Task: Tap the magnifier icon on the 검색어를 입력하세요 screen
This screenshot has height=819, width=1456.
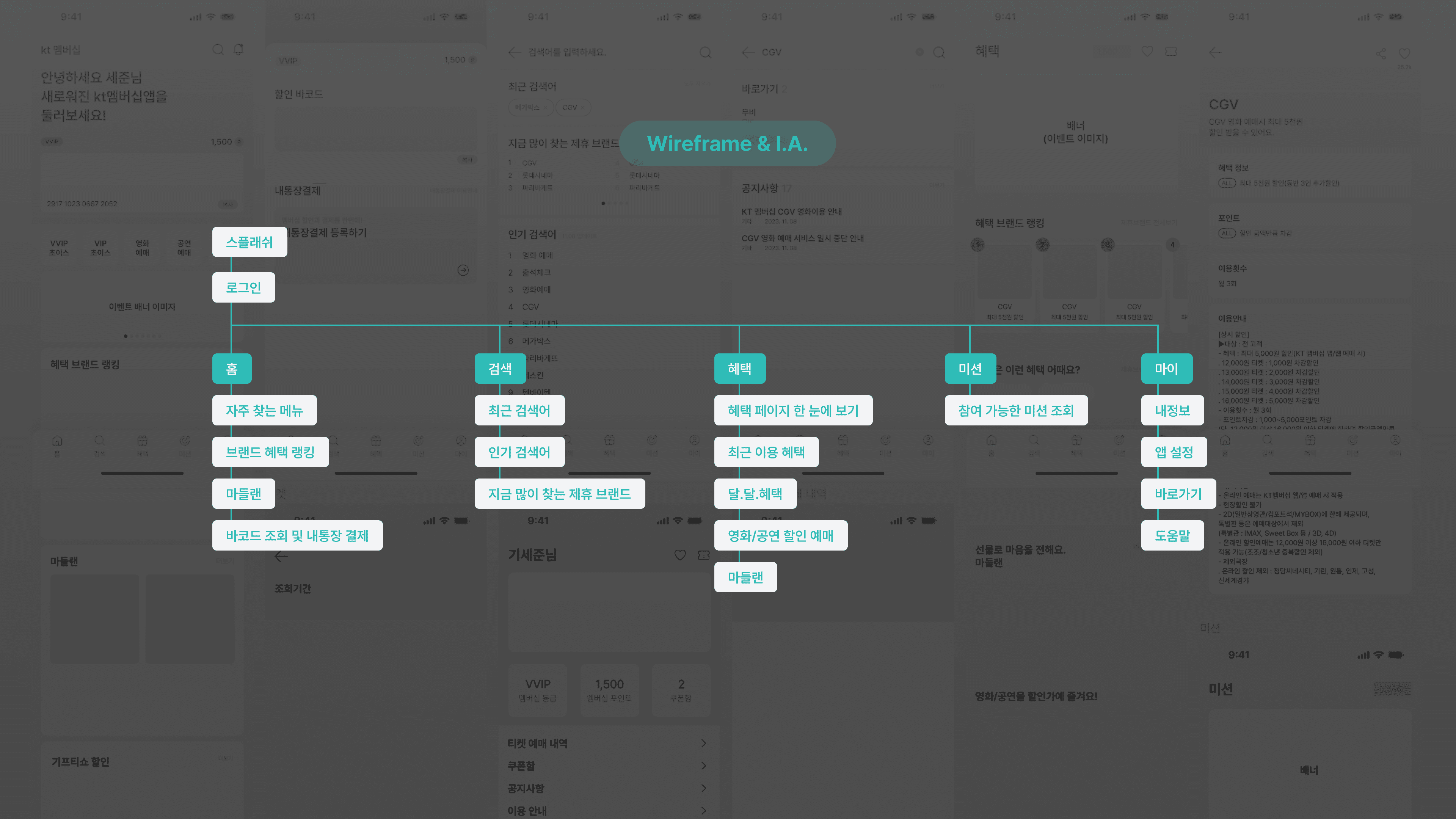Action: tap(705, 53)
